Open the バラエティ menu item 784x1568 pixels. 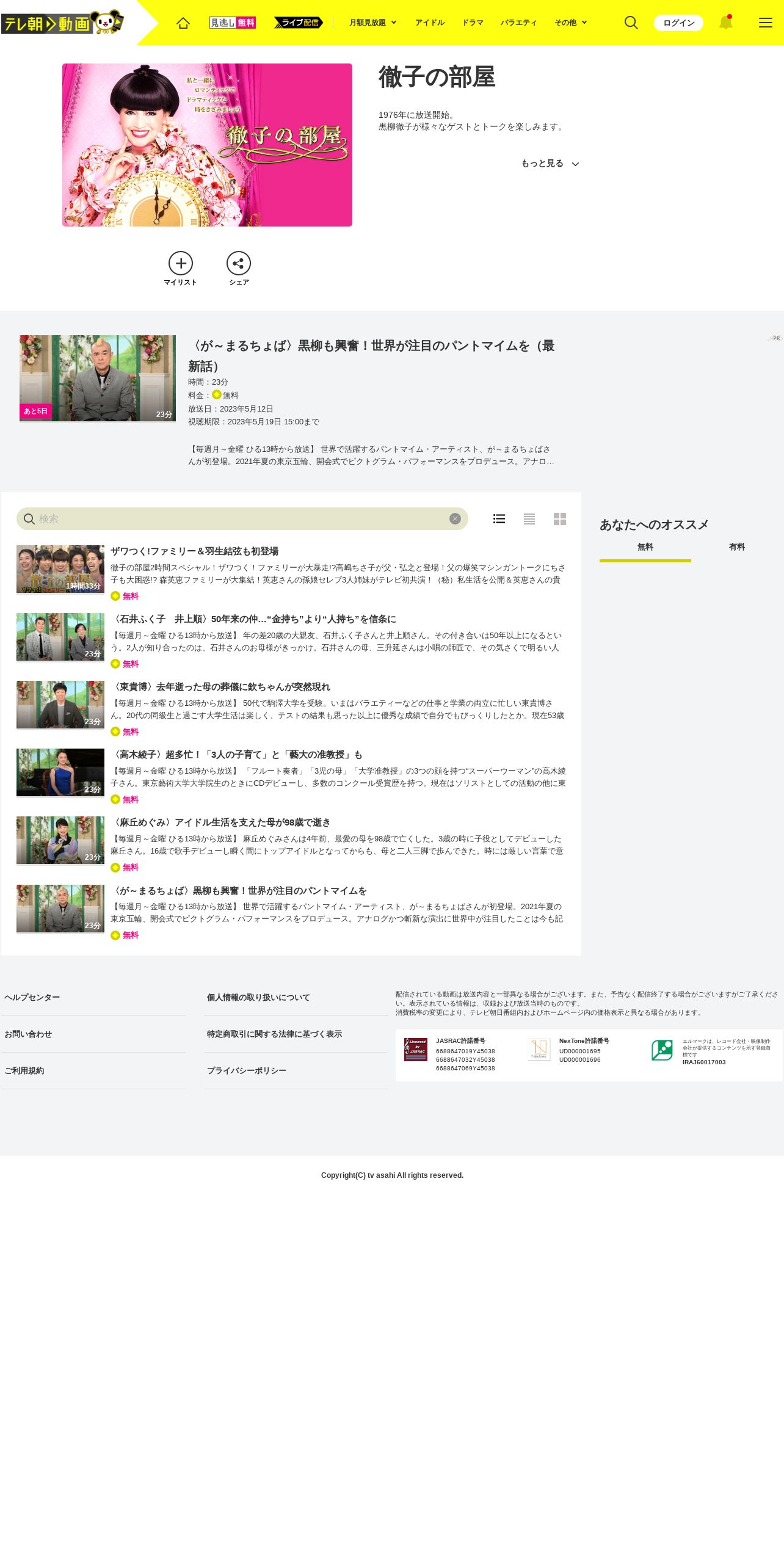pyautogui.click(x=519, y=23)
